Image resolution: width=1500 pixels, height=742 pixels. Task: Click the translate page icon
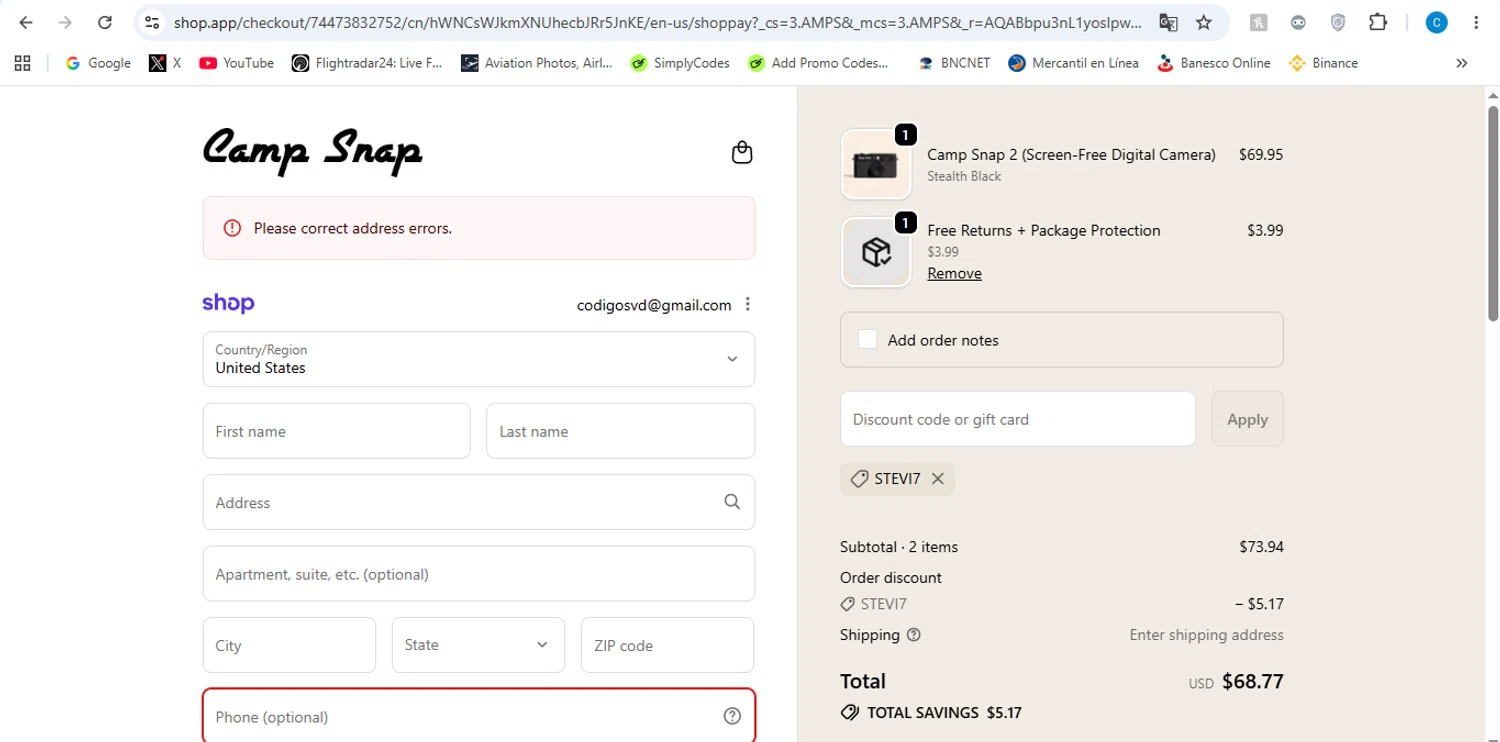(x=1167, y=22)
